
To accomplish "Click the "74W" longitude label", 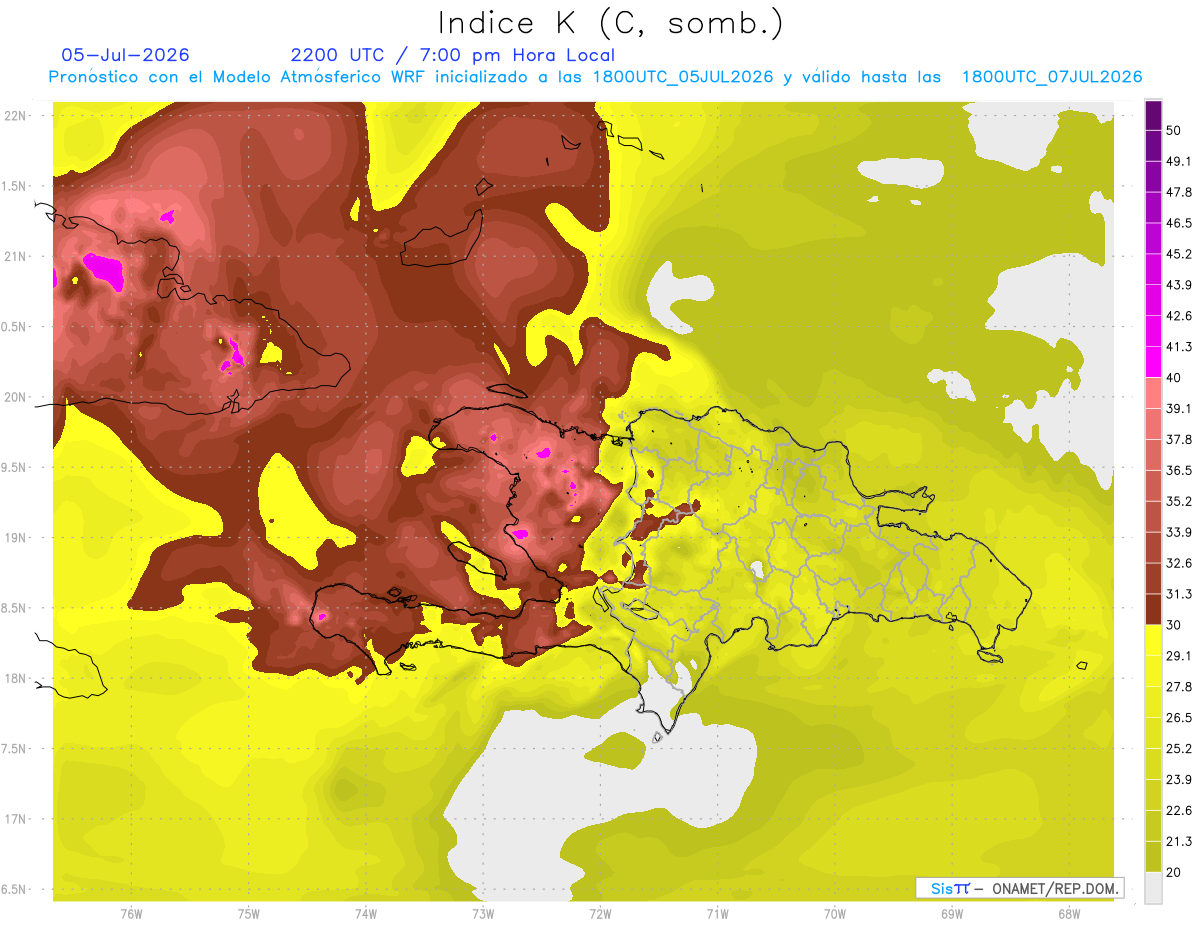I will tap(365, 913).
